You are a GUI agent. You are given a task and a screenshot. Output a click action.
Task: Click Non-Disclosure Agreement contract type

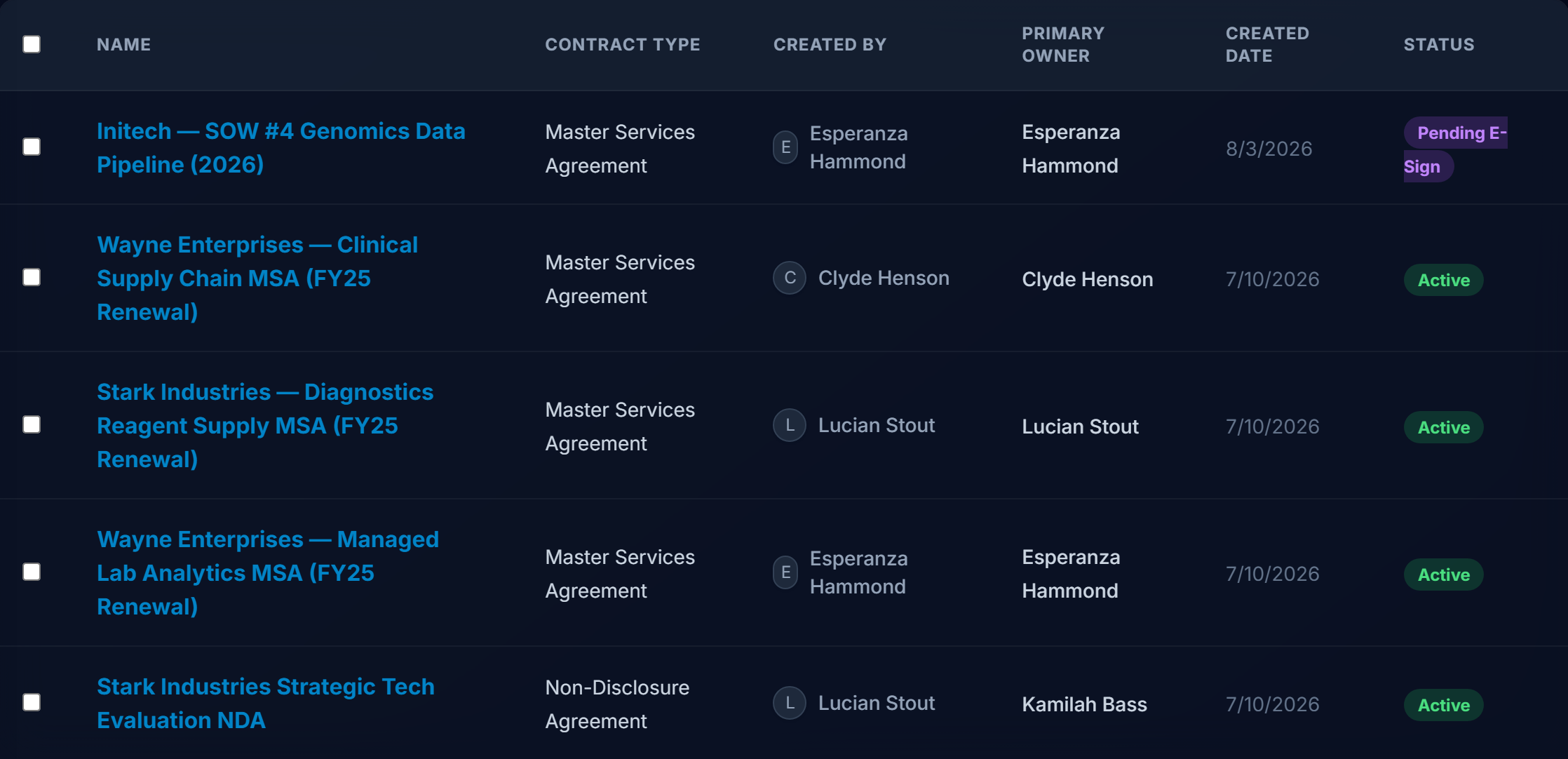pyautogui.click(x=618, y=704)
